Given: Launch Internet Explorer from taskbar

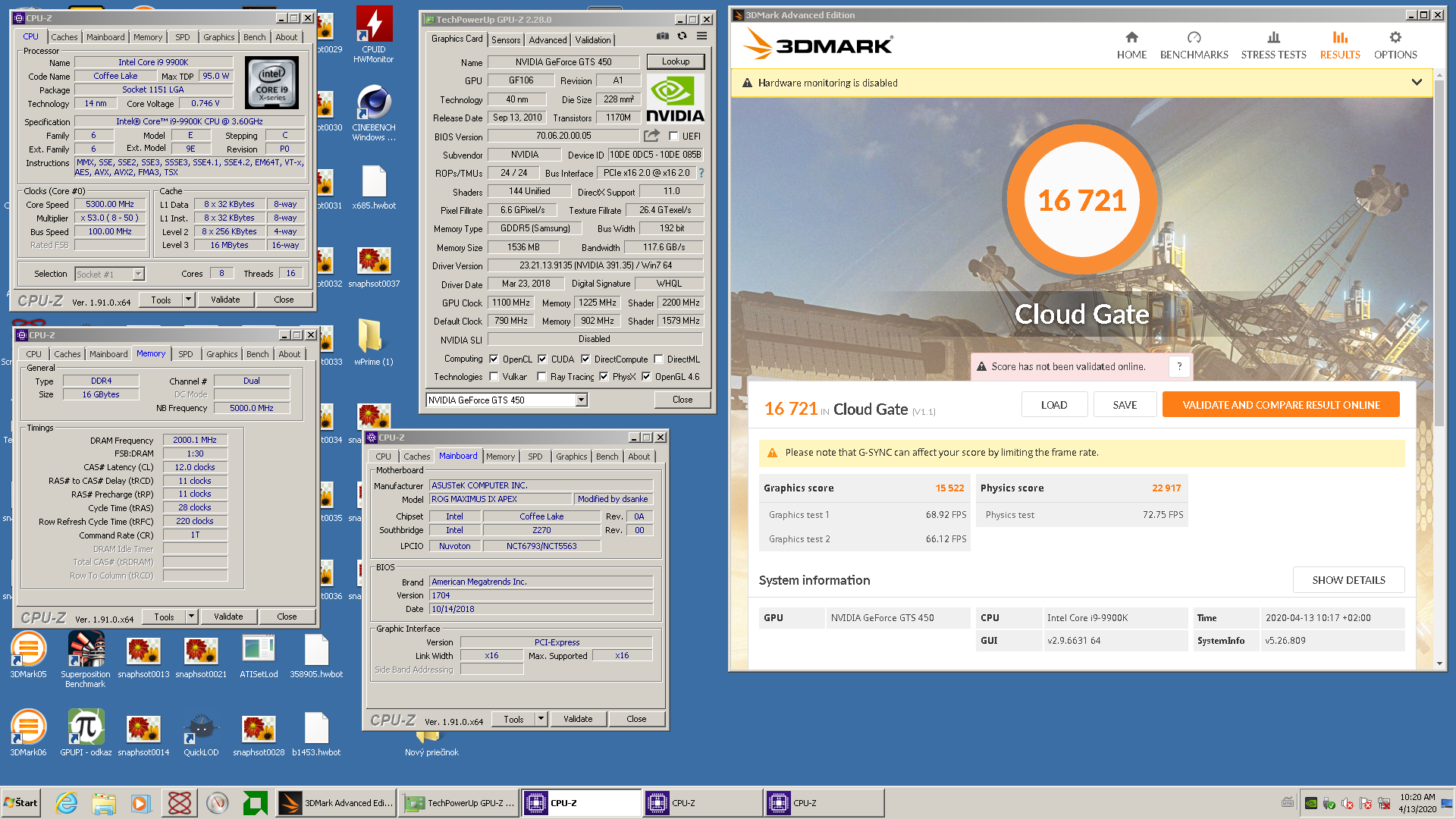Looking at the screenshot, I should (x=67, y=802).
